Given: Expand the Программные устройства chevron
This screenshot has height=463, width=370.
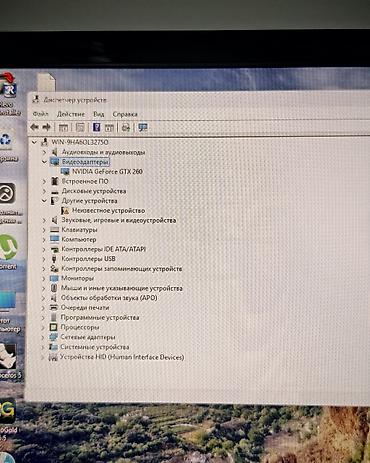Looking at the screenshot, I should [43, 317].
